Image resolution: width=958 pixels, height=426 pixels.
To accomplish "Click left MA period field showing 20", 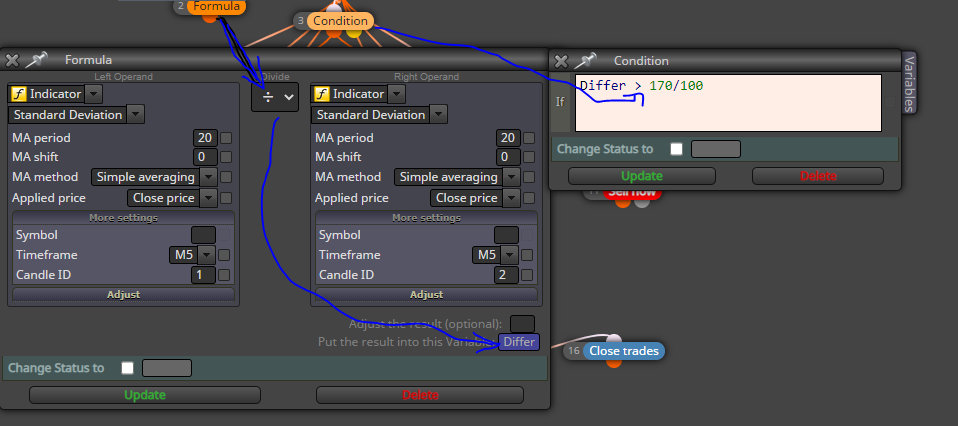I will (x=205, y=138).
